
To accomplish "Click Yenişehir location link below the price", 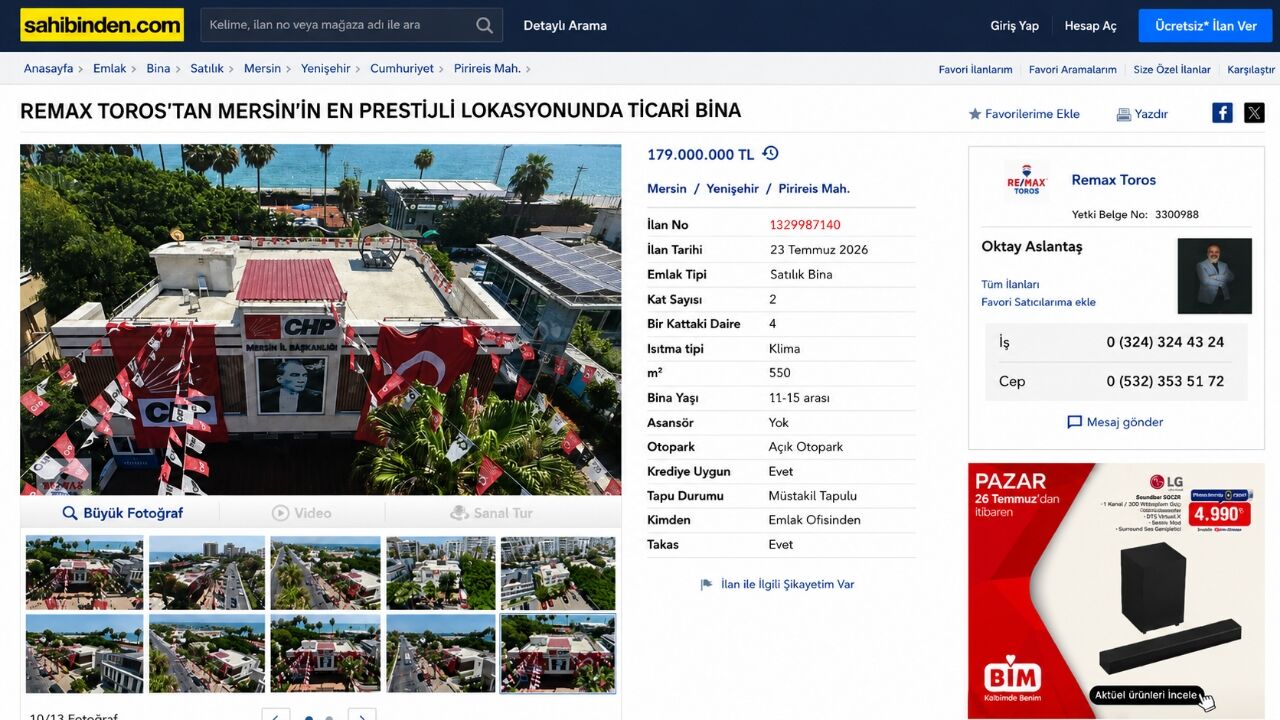I will pos(732,189).
